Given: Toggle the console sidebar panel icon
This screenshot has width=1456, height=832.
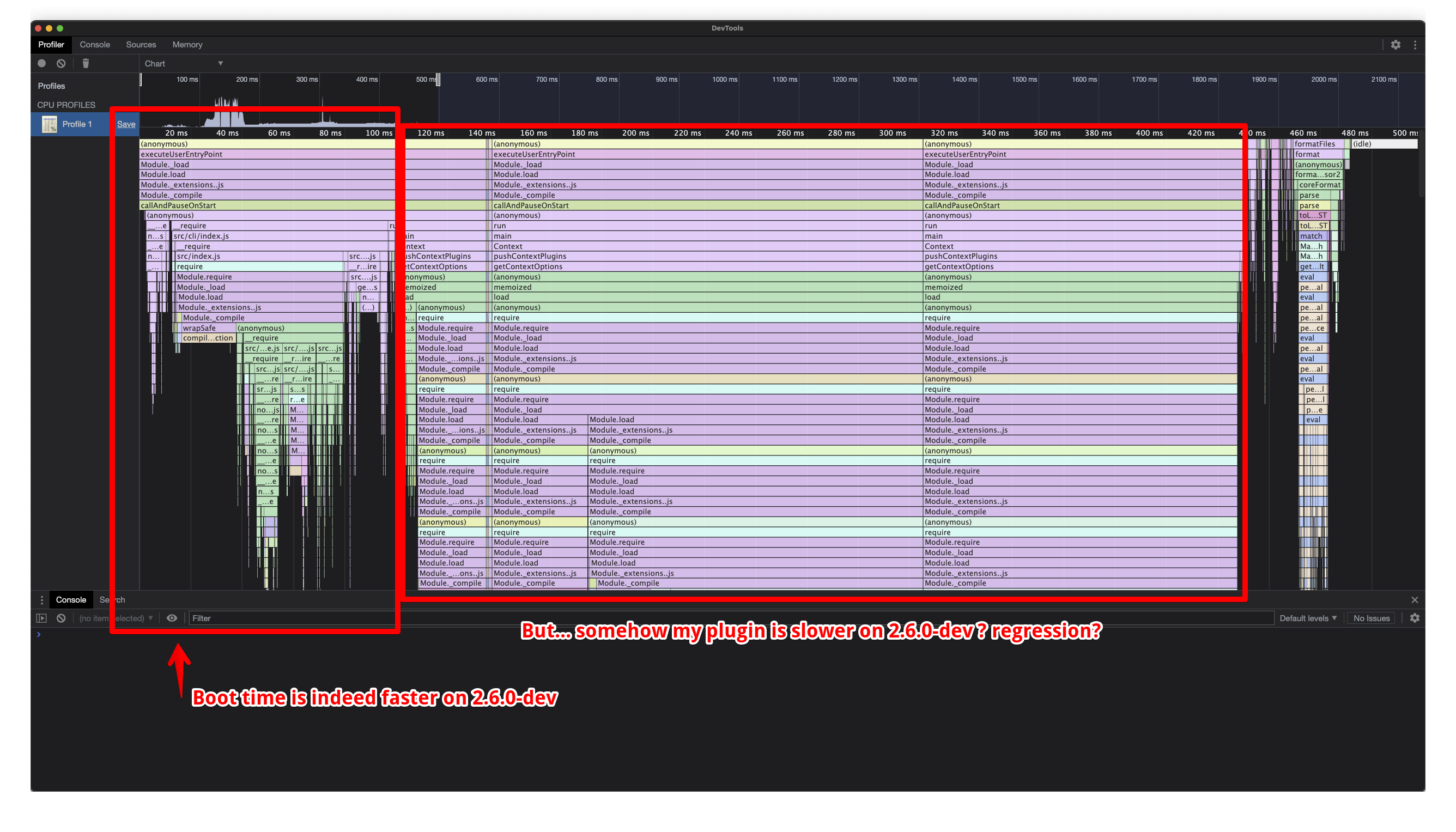Looking at the screenshot, I should pos(41,618).
